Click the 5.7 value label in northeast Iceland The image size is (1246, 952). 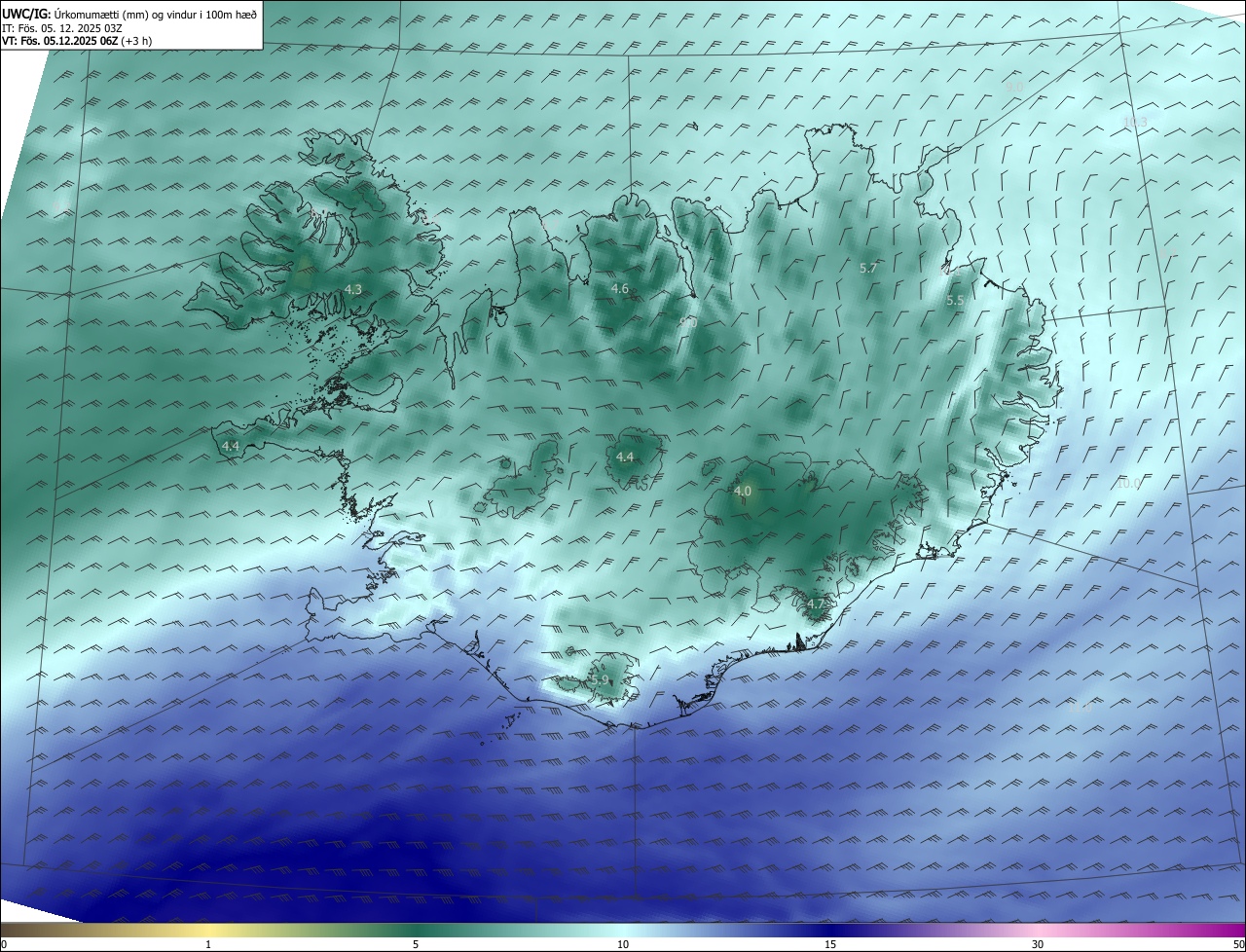click(x=869, y=267)
